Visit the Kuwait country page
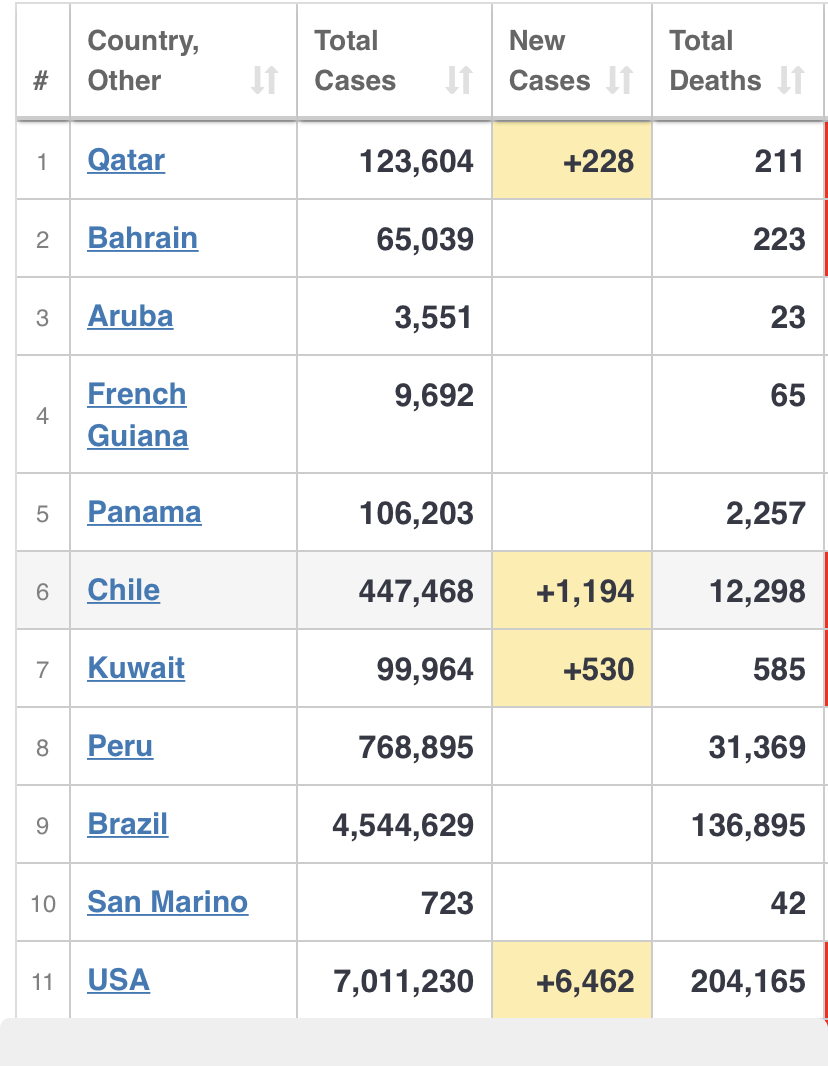Screen dimensions: 828x1066 [136, 668]
